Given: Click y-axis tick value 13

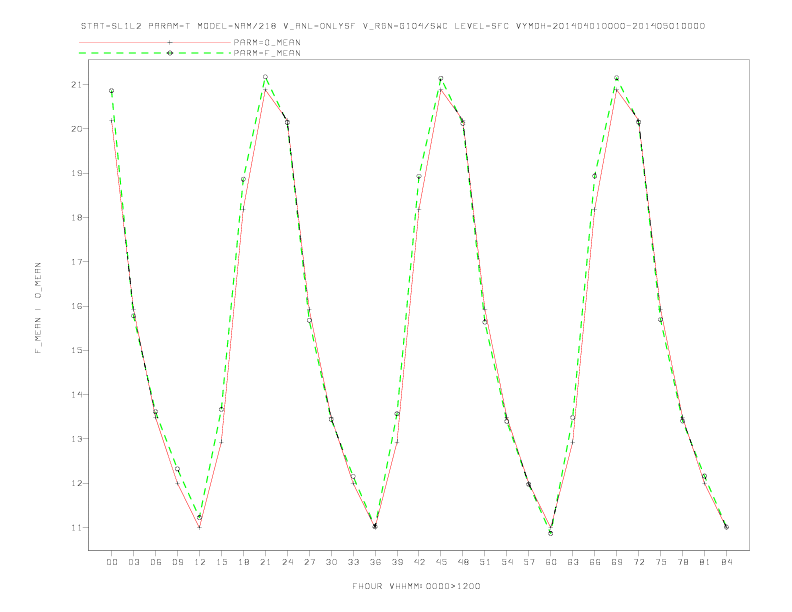Looking at the screenshot, I should tap(76, 439).
